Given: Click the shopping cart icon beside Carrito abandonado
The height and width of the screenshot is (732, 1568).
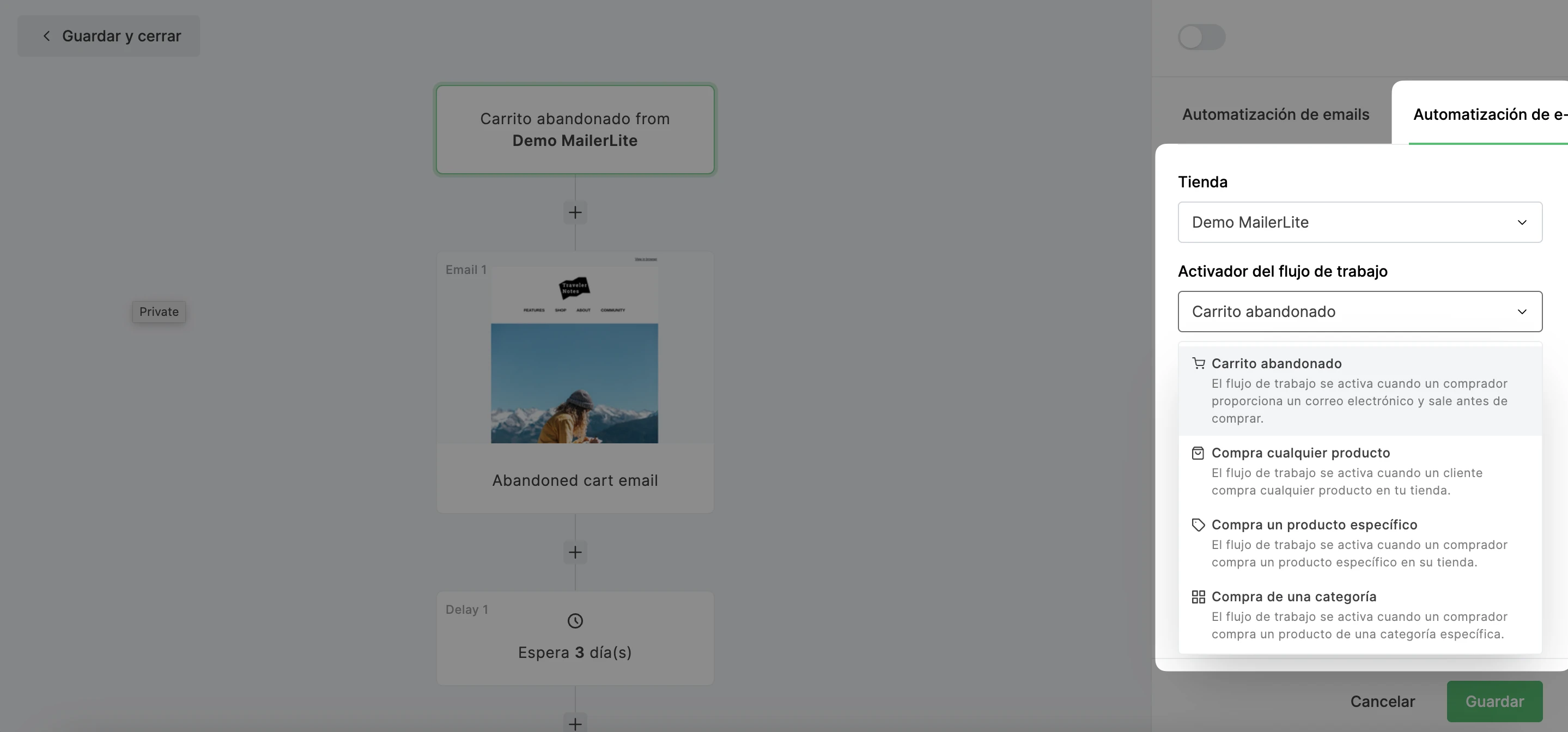Looking at the screenshot, I should tap(1198, 363).
